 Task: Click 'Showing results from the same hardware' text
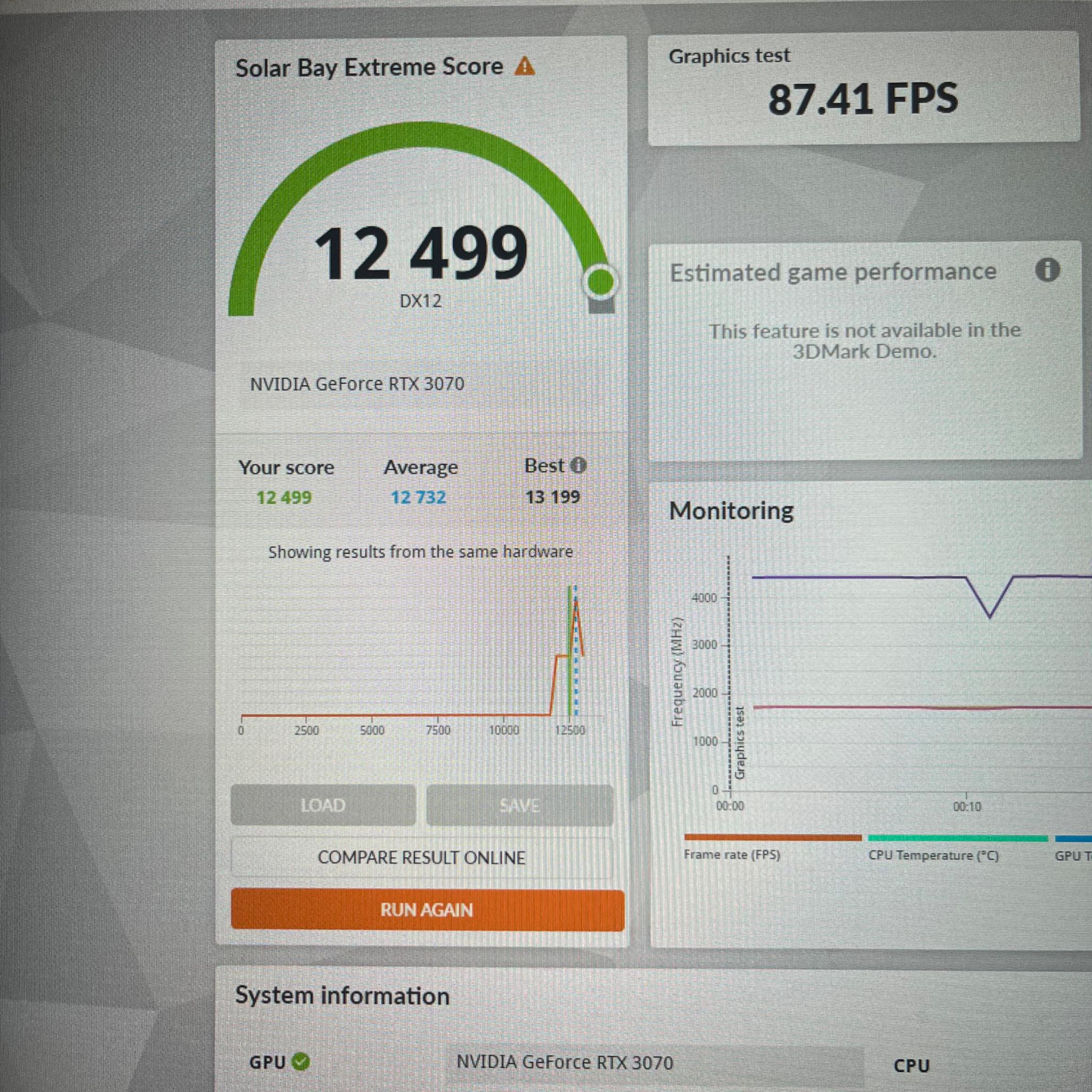pos(421,552)
